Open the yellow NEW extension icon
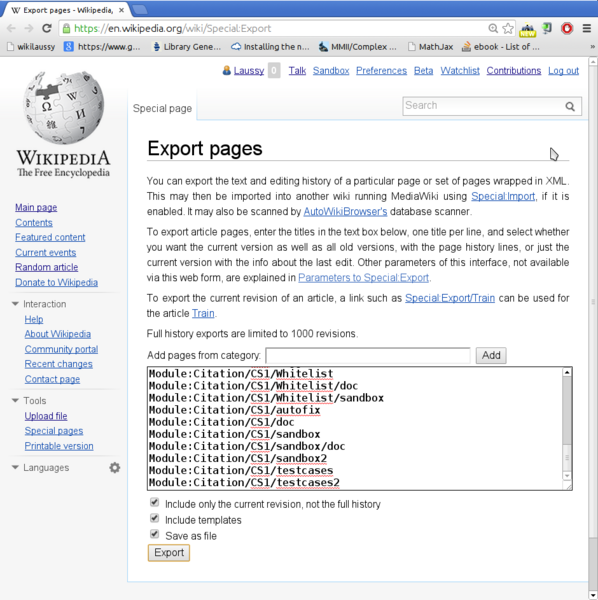The image size is (598, 600). (528, 29)
